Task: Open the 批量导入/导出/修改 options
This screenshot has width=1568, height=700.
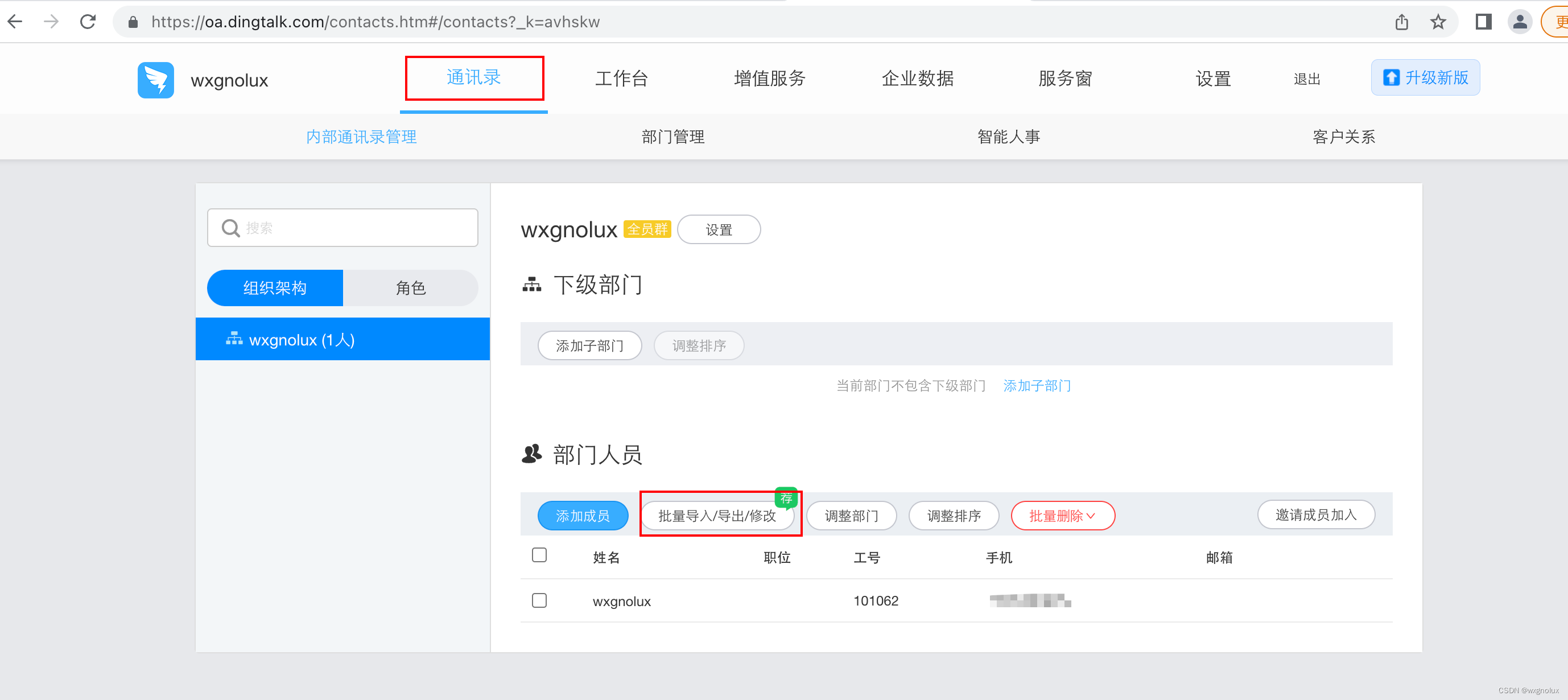Action: pyautogui.click(x=717, y=516)
